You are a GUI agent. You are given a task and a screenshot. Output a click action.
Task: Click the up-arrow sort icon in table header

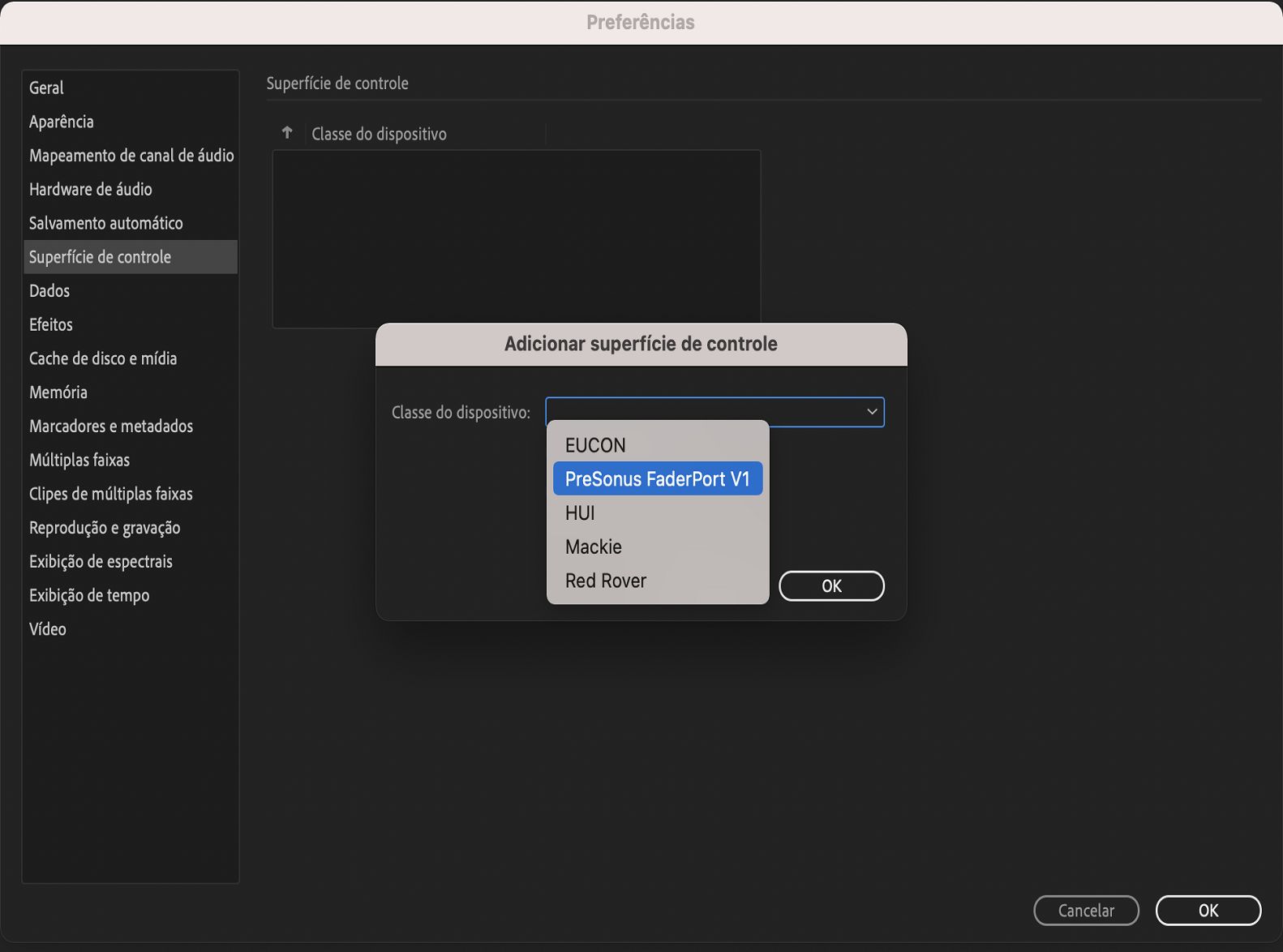click(x=287, y=132)
